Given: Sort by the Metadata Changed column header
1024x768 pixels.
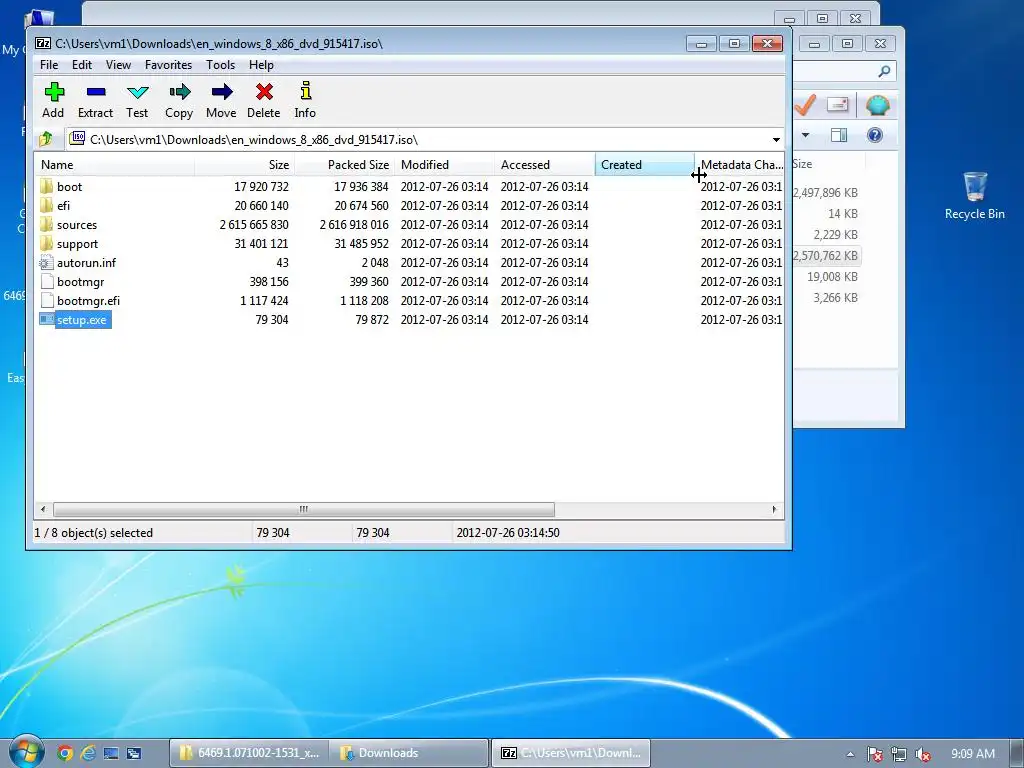Looking at the screenshot, I should click(739, 165).
